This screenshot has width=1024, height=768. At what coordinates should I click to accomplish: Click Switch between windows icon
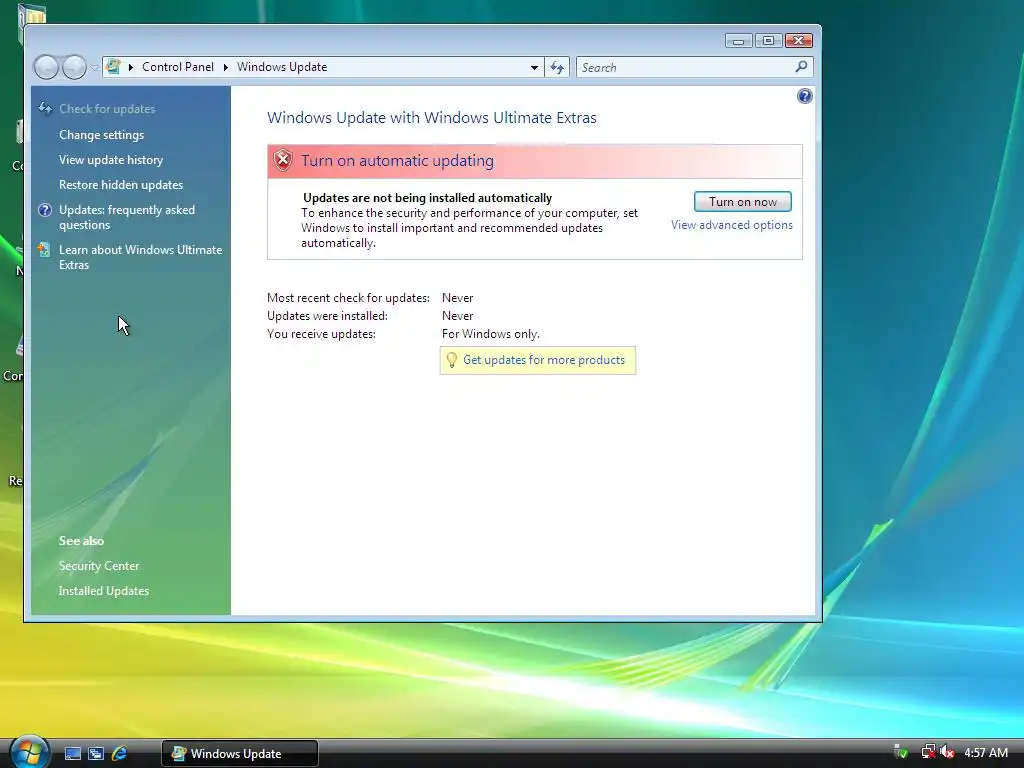click(x=96, y=753)
